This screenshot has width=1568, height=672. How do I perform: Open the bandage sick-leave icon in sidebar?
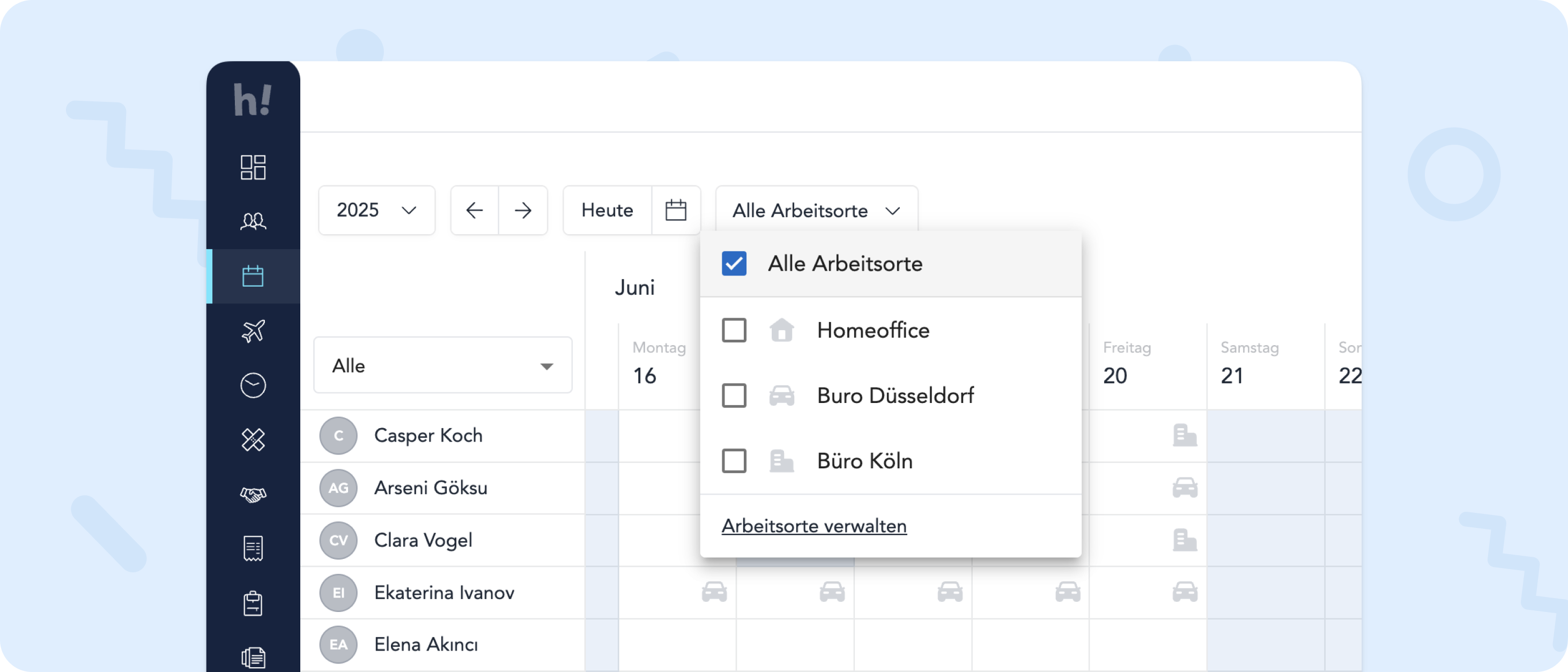click(x=253, y=439)
